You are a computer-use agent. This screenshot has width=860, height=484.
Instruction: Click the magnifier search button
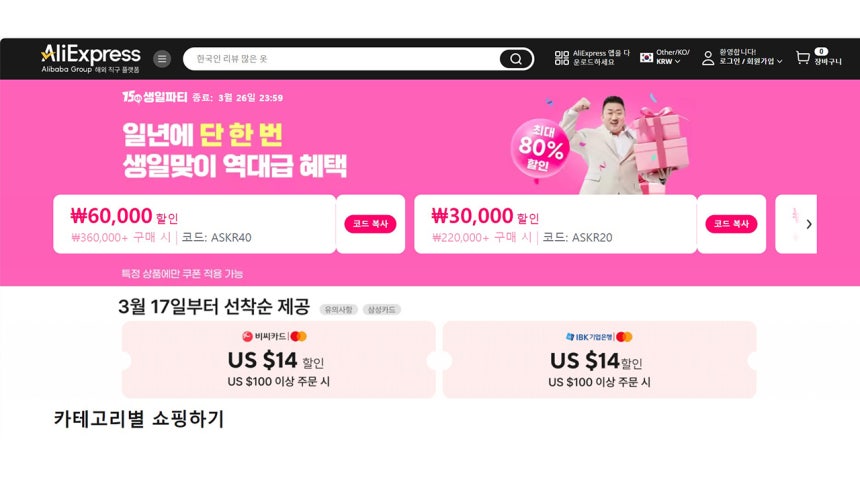coord(516,59)
